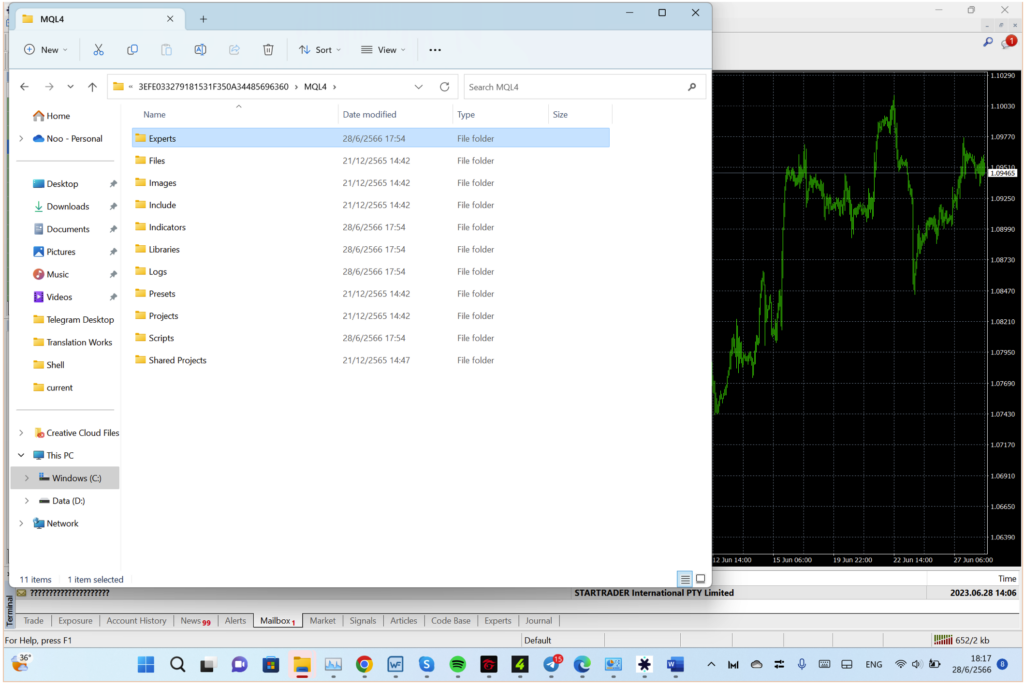
Task: Click the Rename icon in Explorer toolbar
Action: (200, 50)
